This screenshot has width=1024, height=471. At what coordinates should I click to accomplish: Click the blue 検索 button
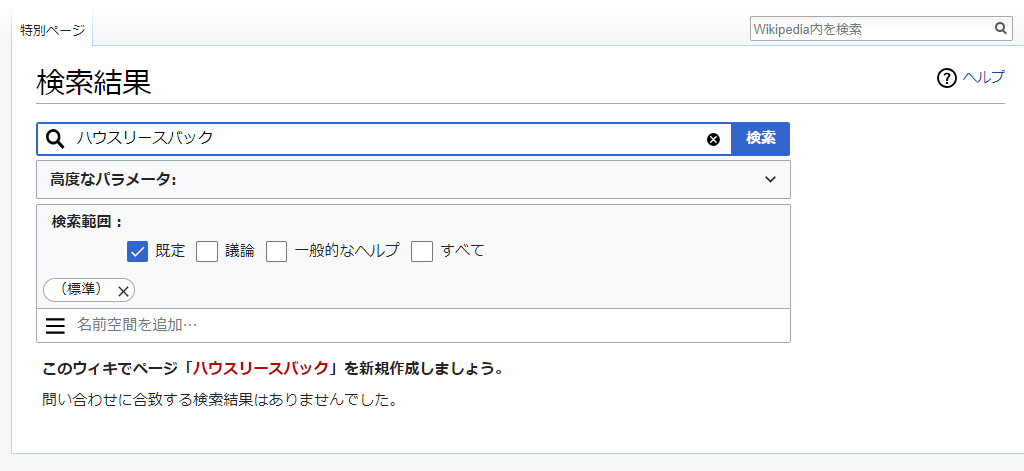(x=761, y=138)
